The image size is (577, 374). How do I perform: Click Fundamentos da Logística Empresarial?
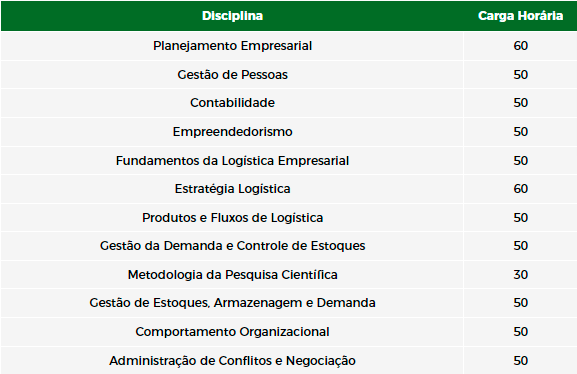[232, 161]
